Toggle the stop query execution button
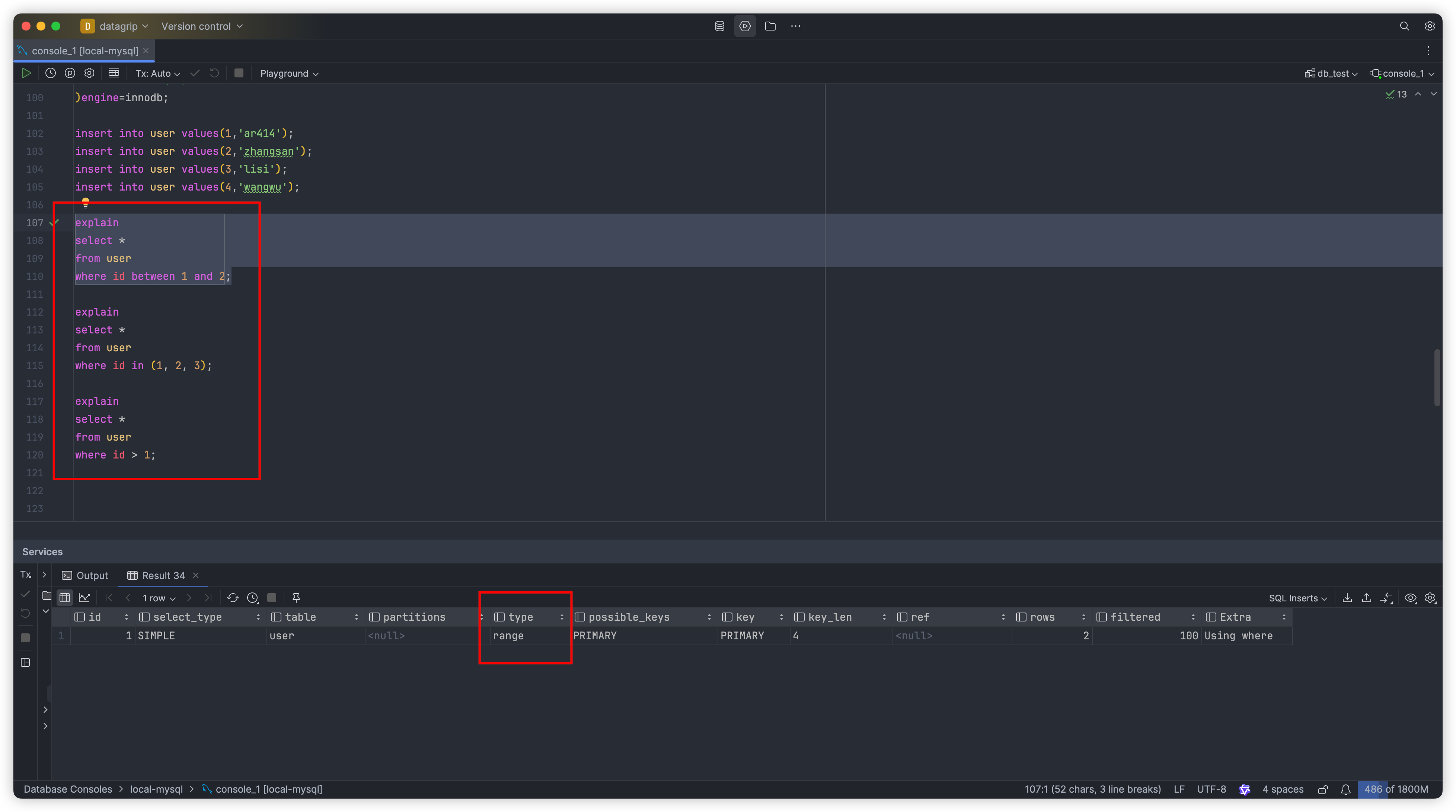The height and width of the screenshot is (812, 1456). (238, 73)
